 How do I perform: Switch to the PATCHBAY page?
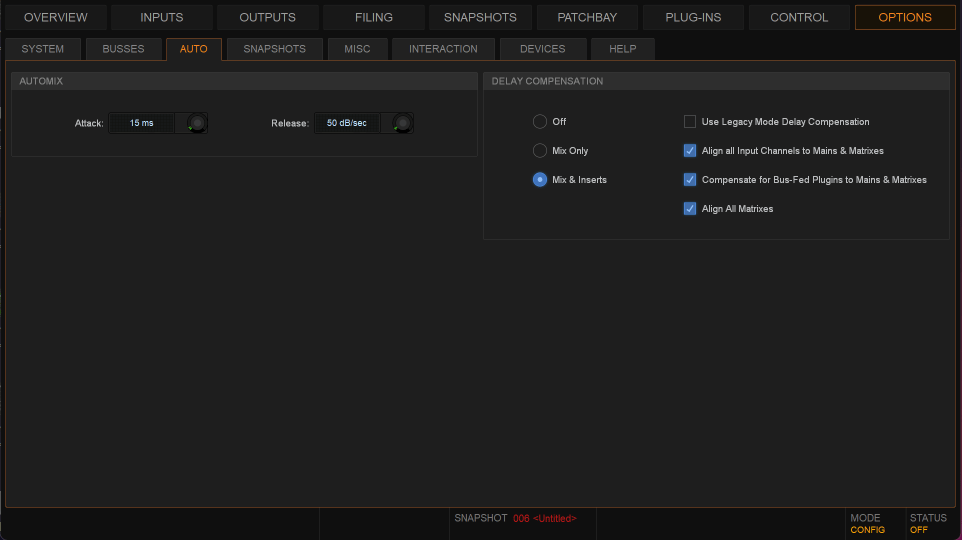point(587,17)
